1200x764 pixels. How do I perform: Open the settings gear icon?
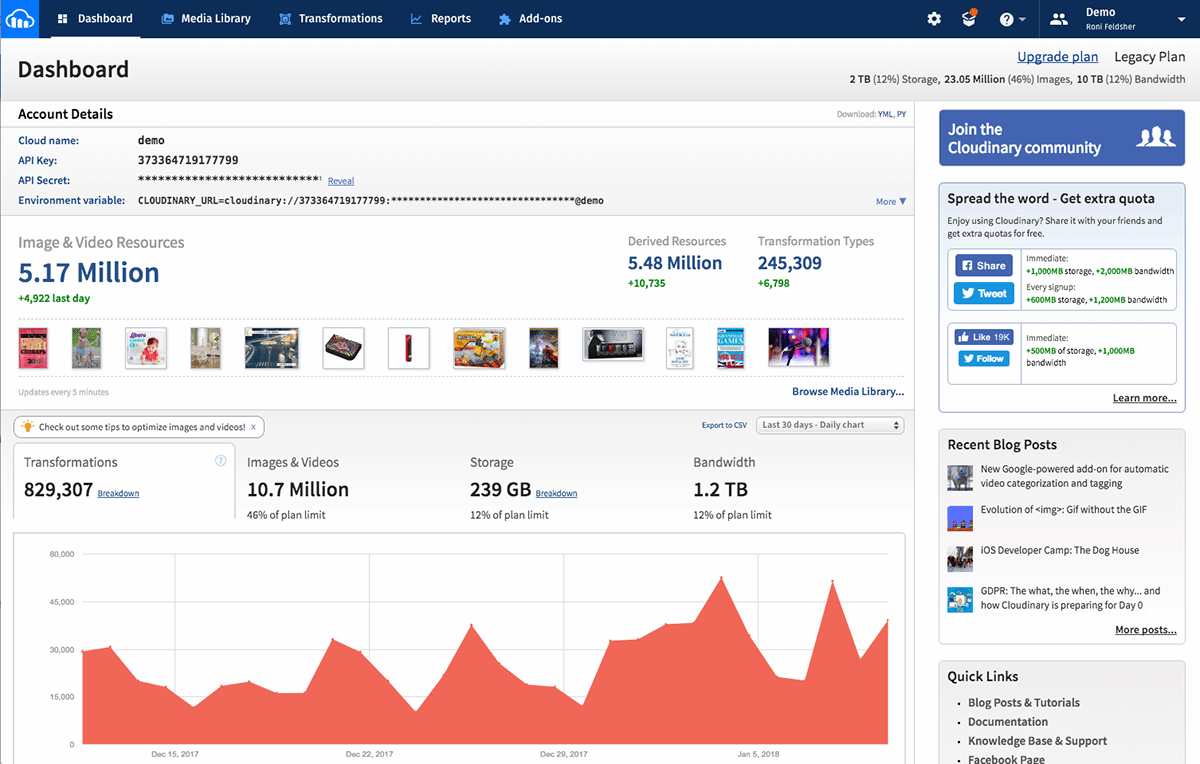[934, 18]
